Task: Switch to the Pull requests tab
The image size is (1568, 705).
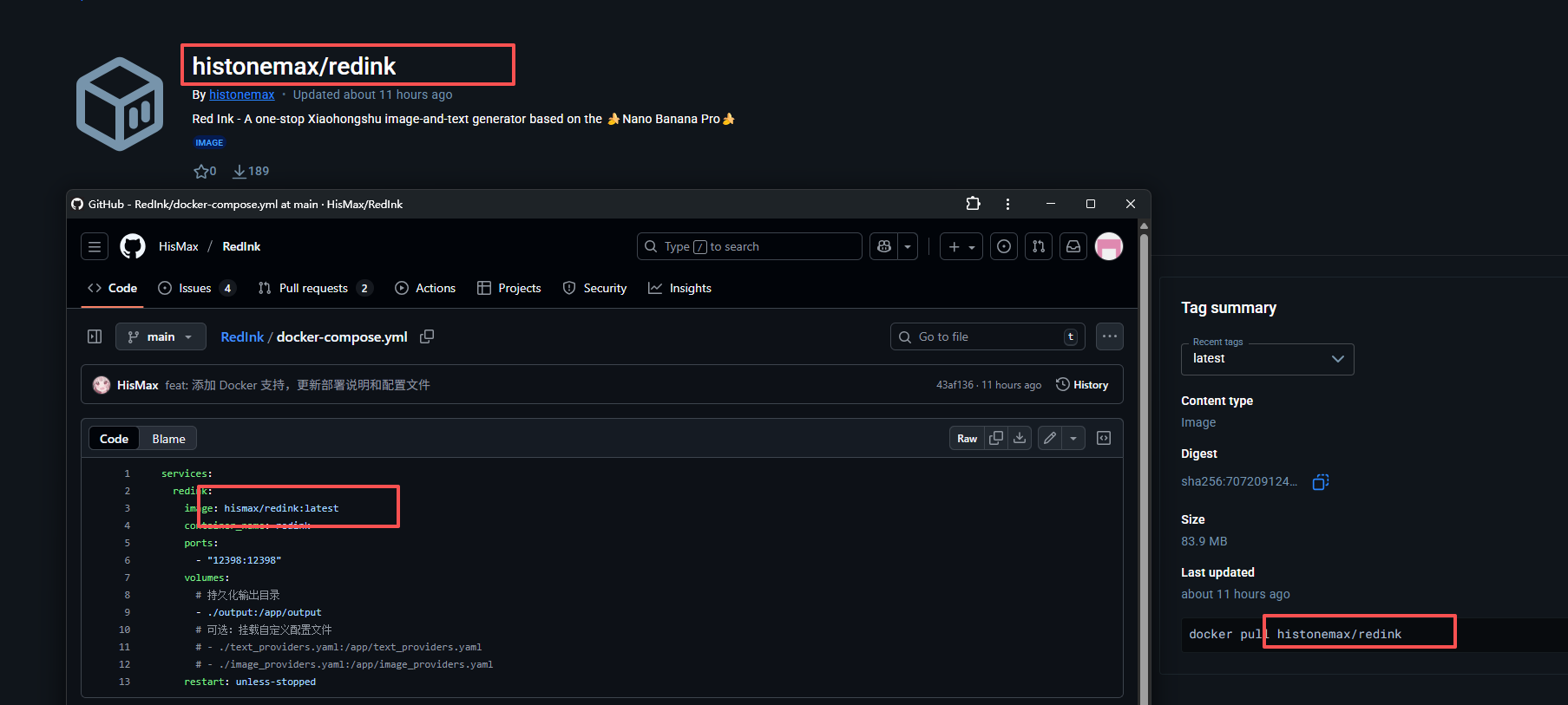Action: click(315, 288)
